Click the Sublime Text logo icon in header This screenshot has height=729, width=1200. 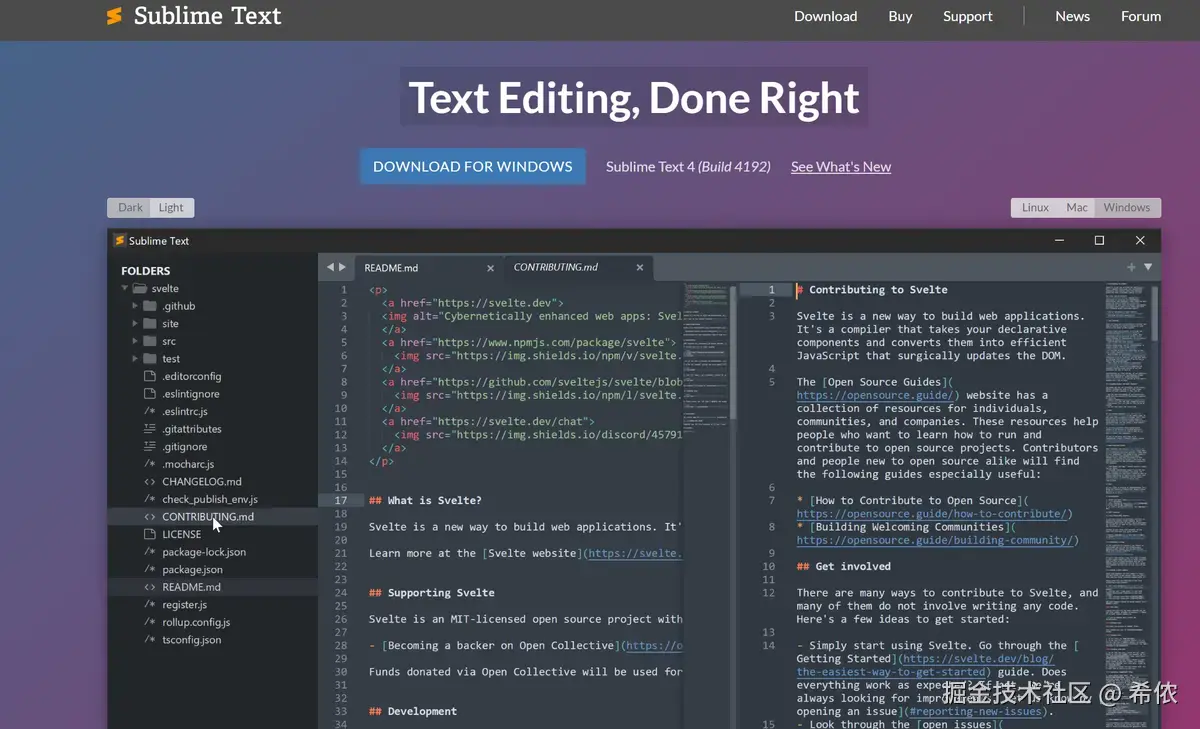[114, 16]
